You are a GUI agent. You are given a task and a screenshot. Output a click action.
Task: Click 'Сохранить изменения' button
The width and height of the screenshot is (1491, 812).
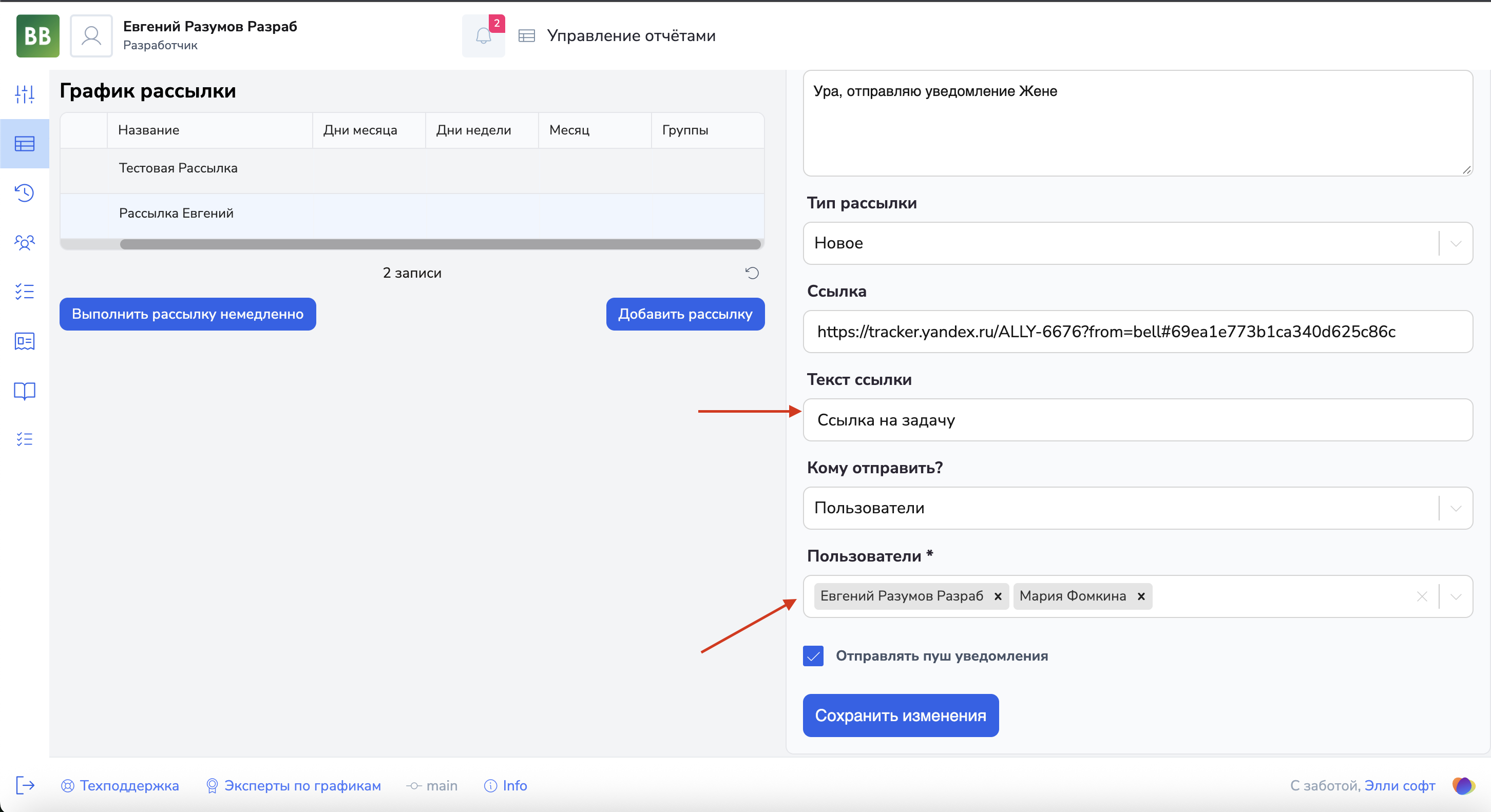pyautogui.click(x=900, y=716)
